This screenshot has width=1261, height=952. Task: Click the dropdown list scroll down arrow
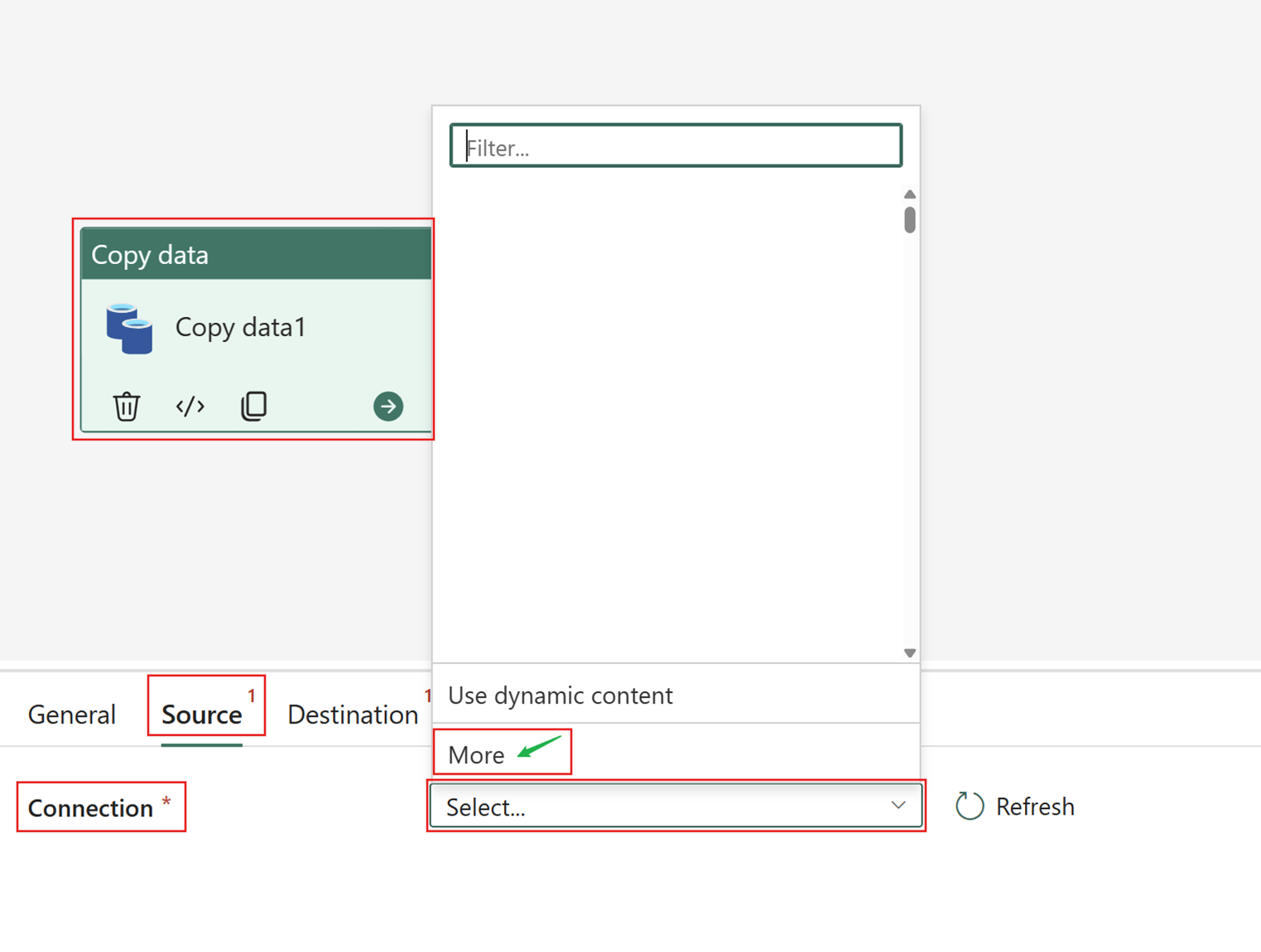tap(910, 653)
